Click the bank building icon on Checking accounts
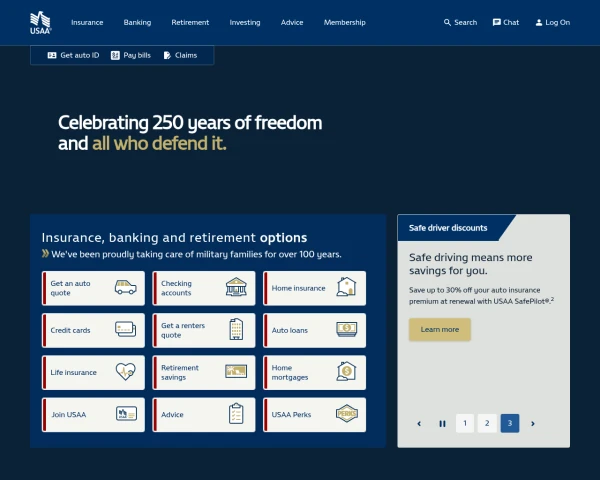 [x=236, y=287]
